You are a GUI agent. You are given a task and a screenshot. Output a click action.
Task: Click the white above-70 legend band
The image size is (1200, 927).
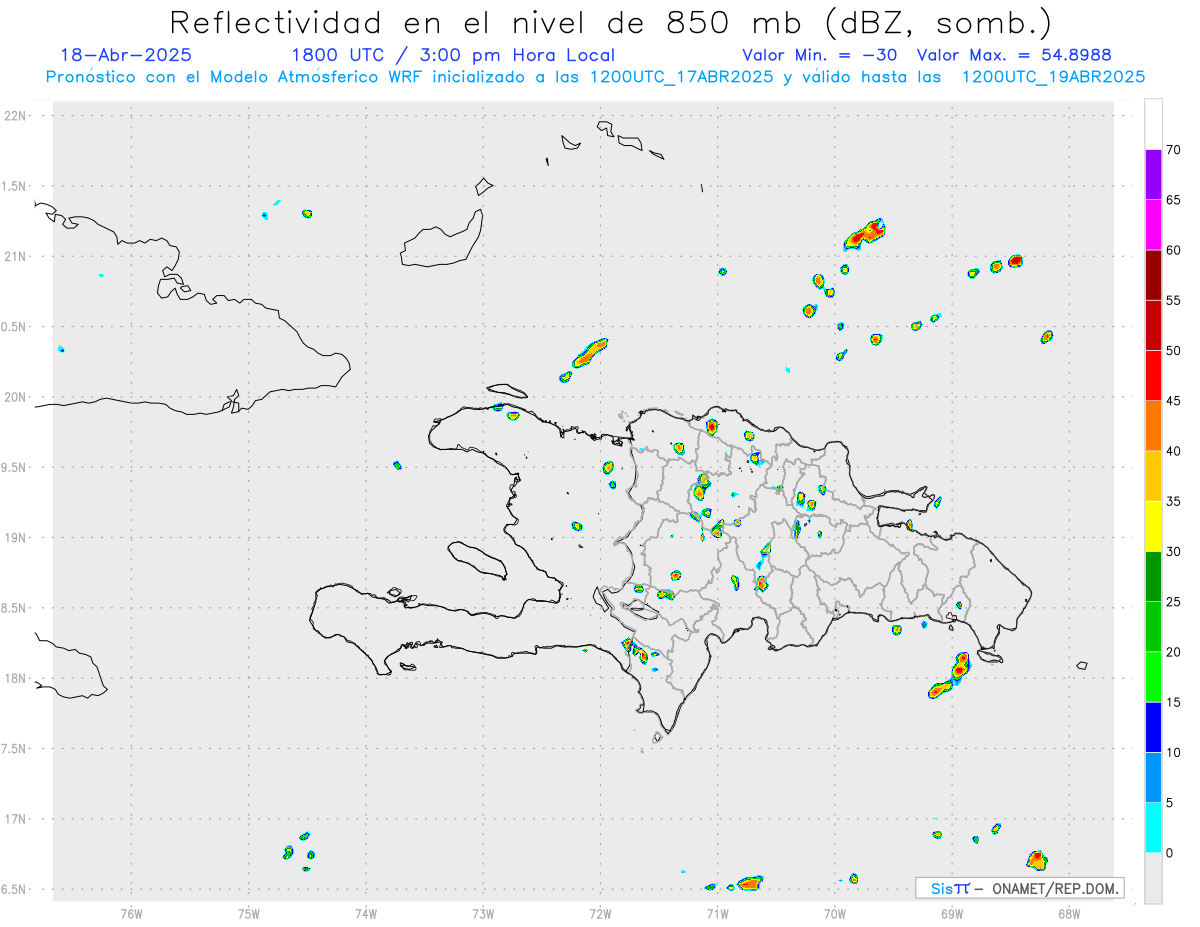pyautogui.click(x=1153, y=125)
